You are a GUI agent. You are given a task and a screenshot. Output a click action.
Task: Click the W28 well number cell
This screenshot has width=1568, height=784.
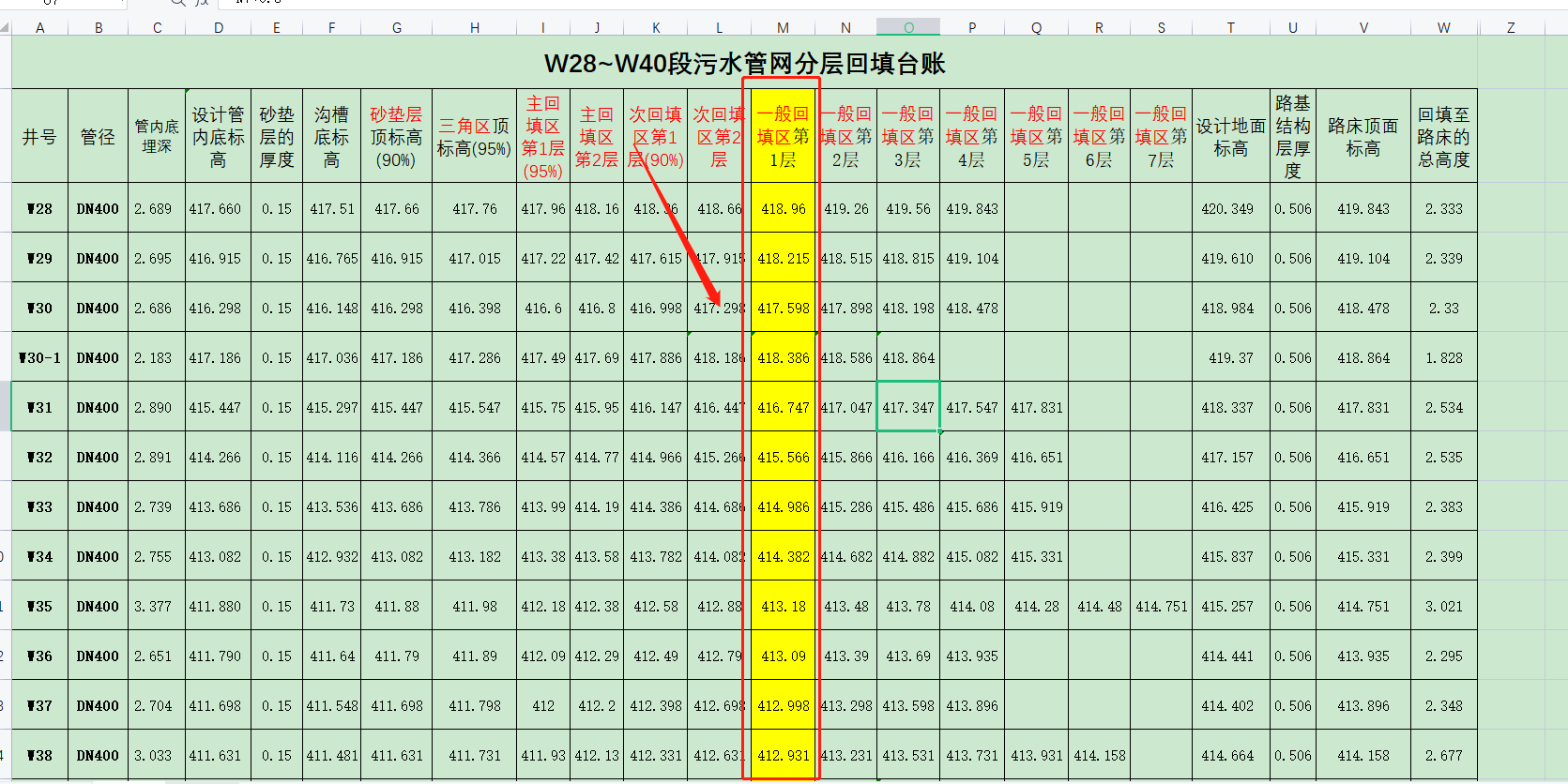click(x=39, y=208)
